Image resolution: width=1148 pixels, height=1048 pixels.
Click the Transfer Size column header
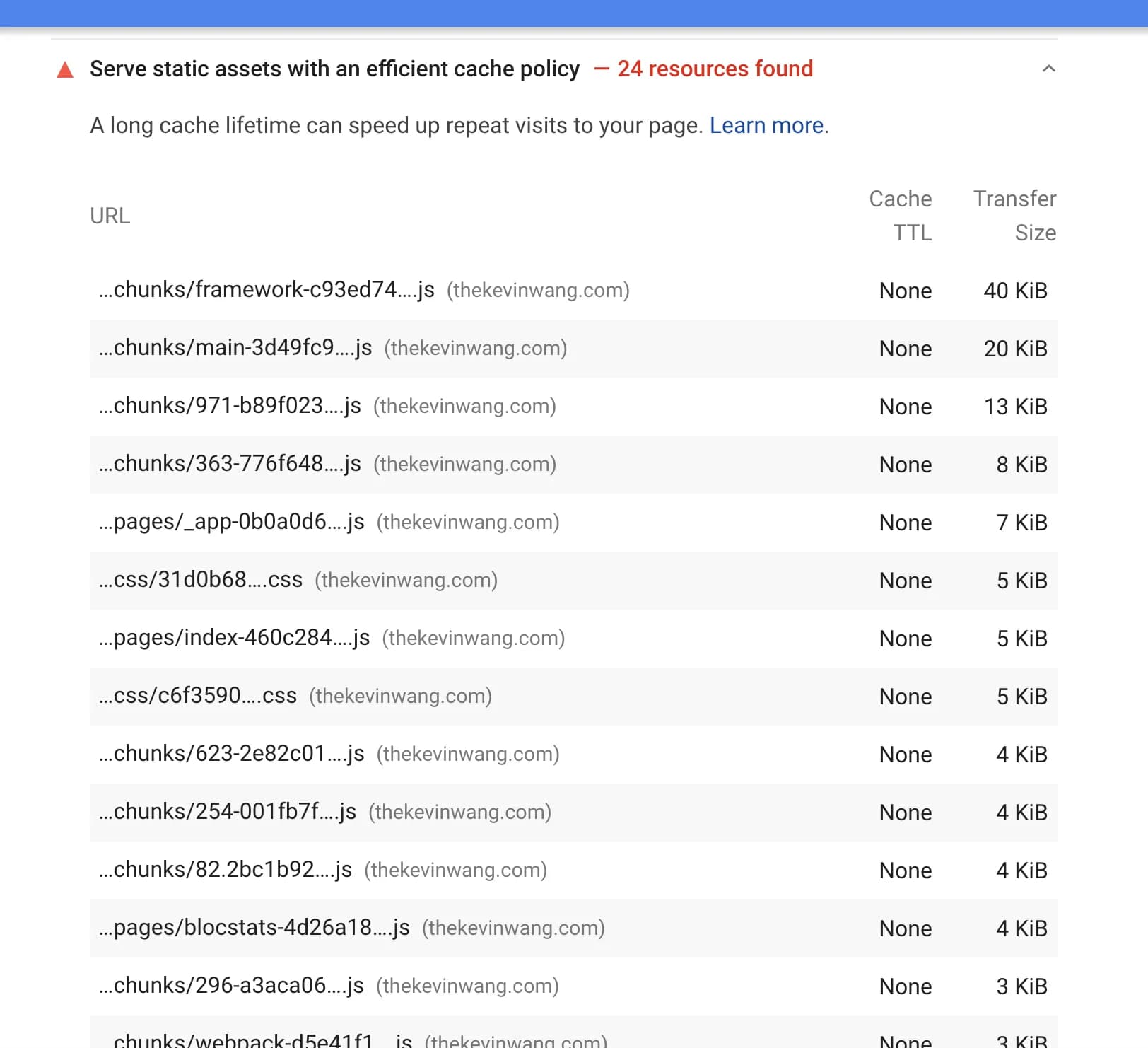[x=1014, y=216]
